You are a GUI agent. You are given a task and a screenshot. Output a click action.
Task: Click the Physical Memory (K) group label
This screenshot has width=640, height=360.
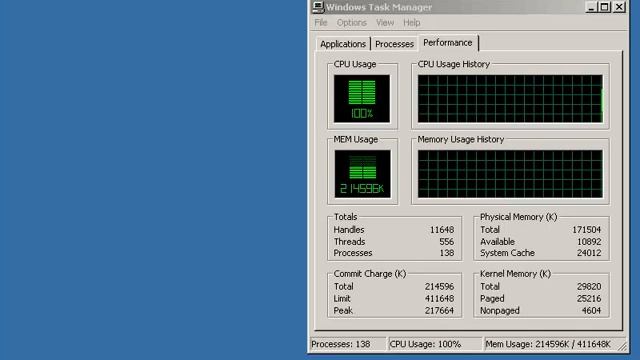coord(518,217)
